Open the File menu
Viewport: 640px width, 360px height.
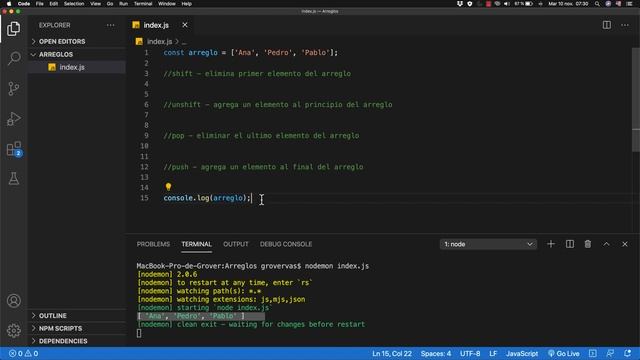tap(40, 4)
